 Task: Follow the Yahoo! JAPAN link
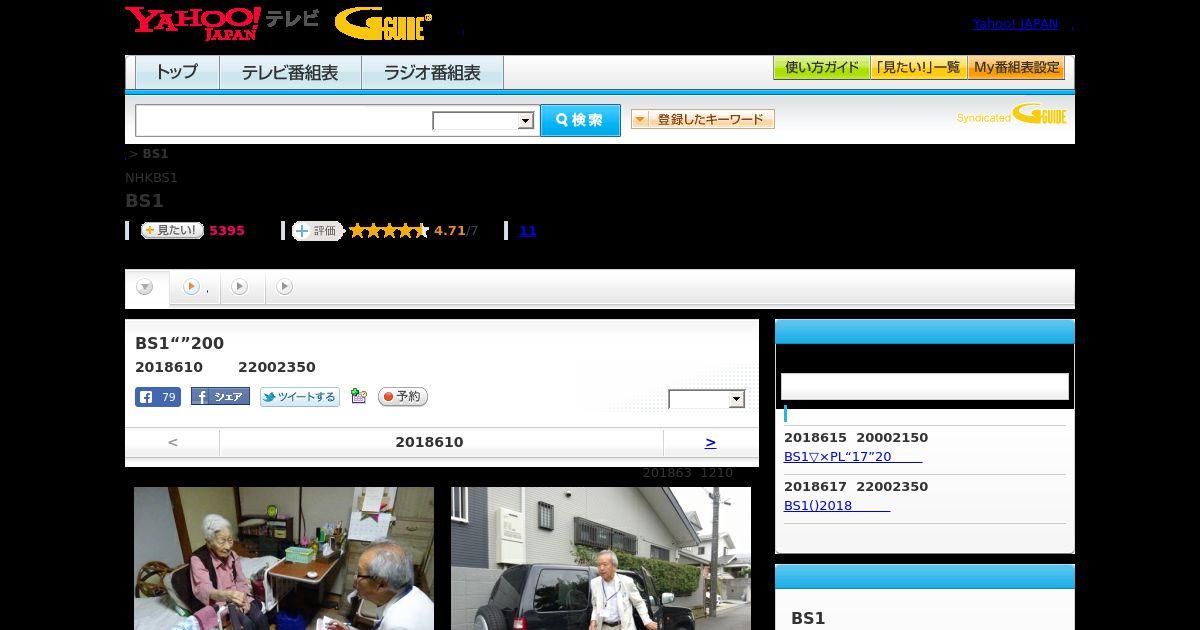[x=1015, y=24]
